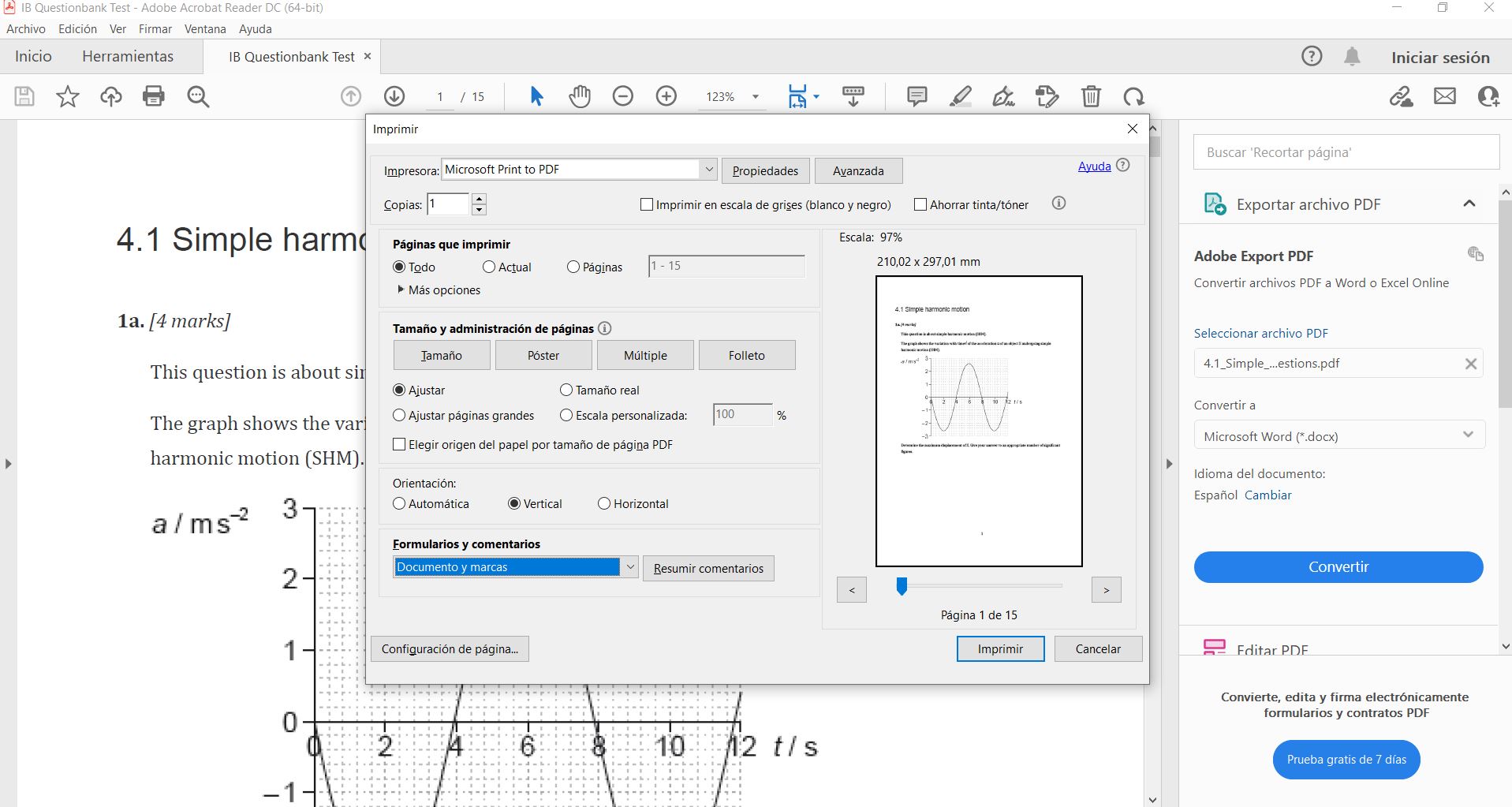This screenshot has height=807, width=1512.
Task: Click the send by email envelope icon
Action: [x=1445, y=96]
